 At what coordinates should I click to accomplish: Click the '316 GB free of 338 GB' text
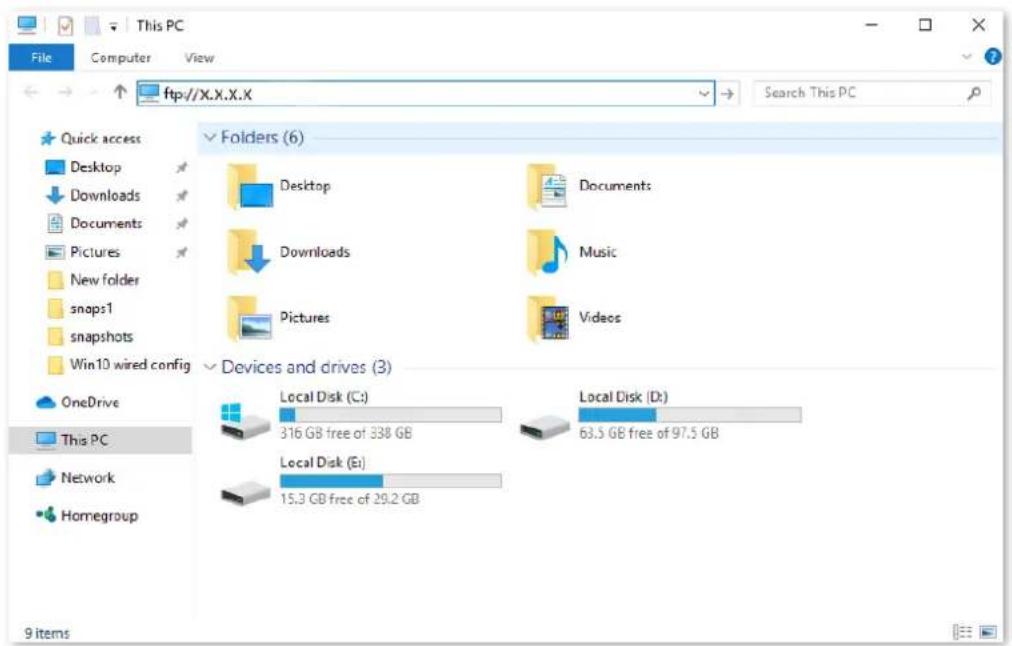[x=346, y=433]
